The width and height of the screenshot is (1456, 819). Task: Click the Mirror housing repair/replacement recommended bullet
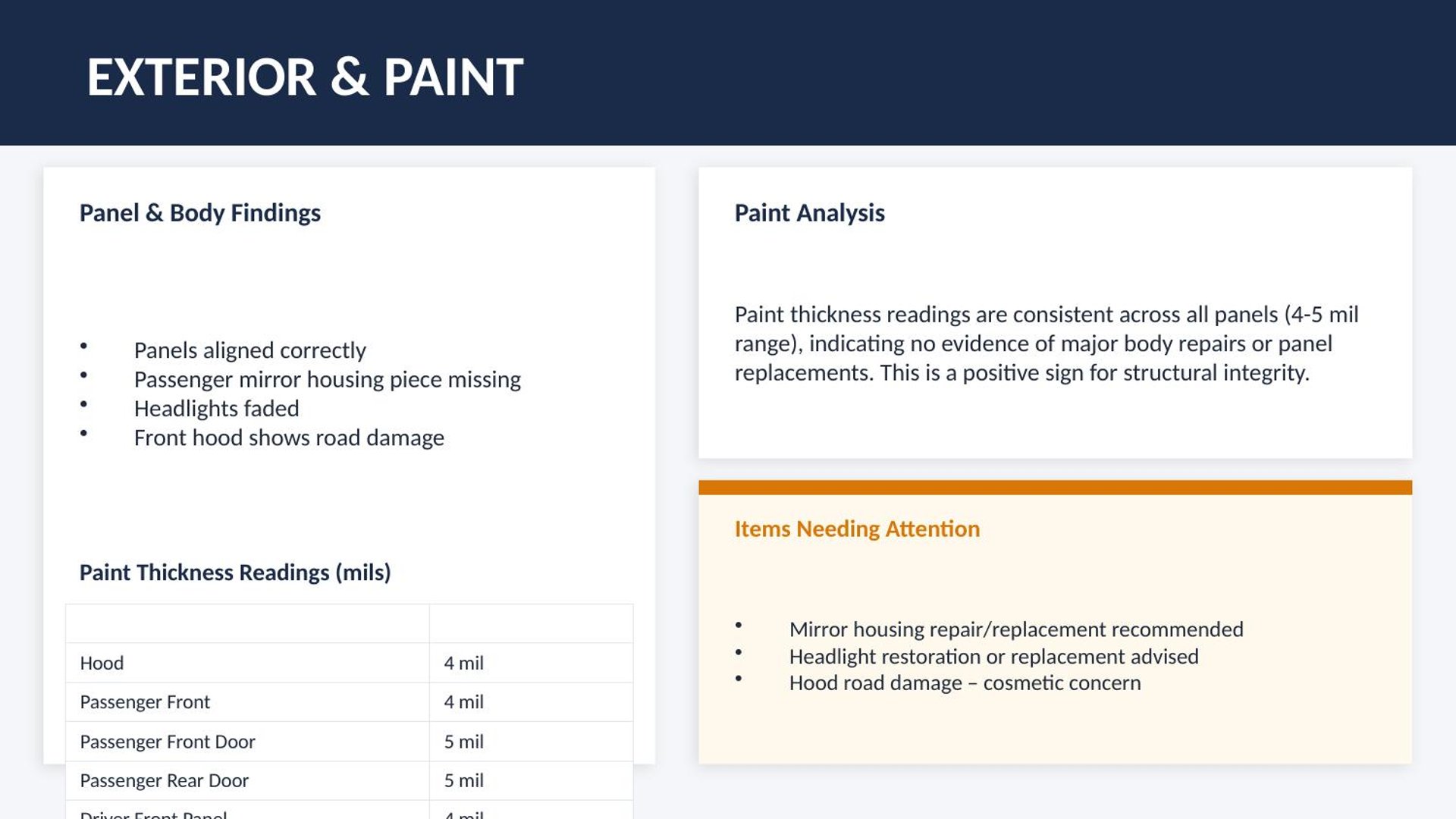click(x=1016, y=629)
